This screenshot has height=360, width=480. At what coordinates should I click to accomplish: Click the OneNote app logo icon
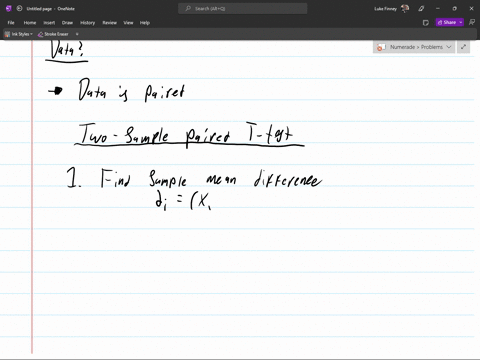(x=9, y=9)
